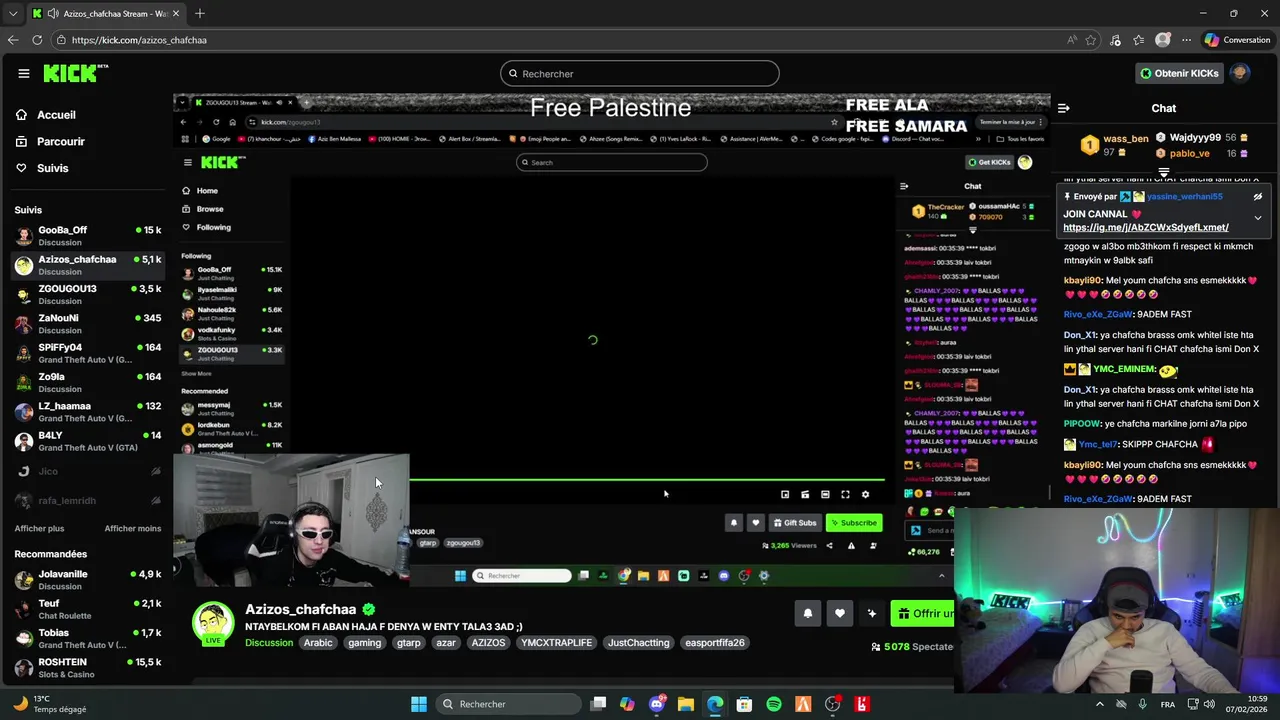Viewport: 1280px width, 720px height.
Task: Open Microsoft Edge in the taskbar
Action: click(x=715, y=704)
